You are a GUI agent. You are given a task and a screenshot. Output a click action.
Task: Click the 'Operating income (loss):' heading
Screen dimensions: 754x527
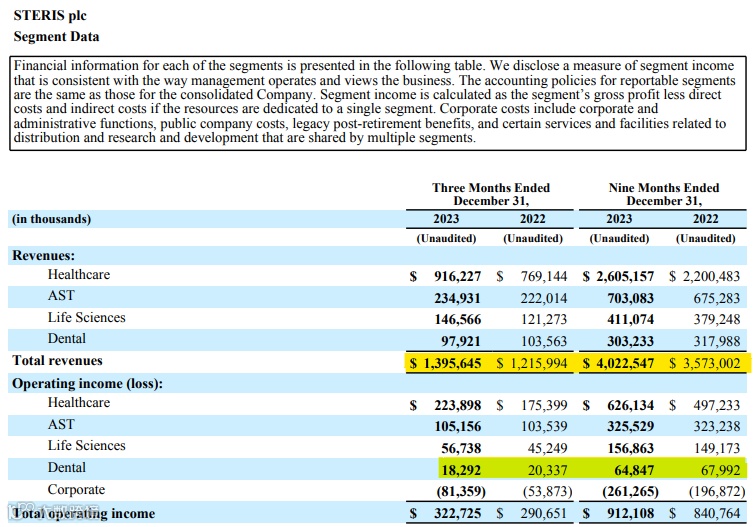point(88,384)
